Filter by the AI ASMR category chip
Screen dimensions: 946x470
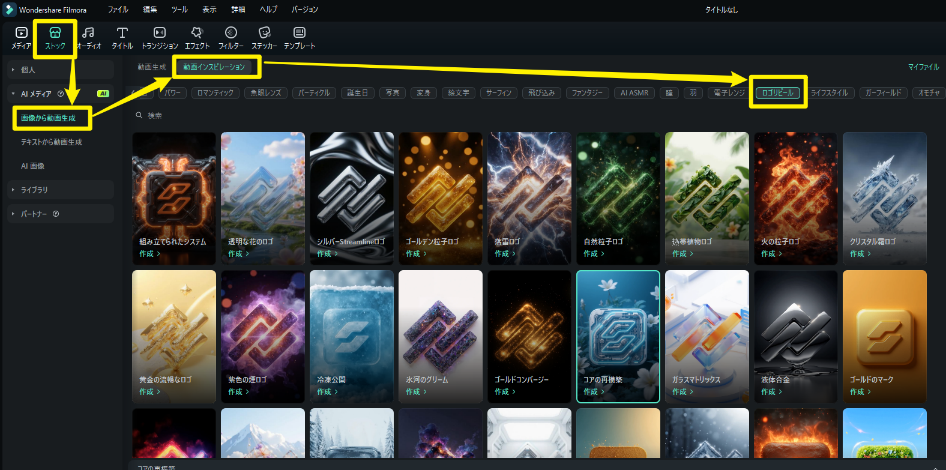point(635,93)
